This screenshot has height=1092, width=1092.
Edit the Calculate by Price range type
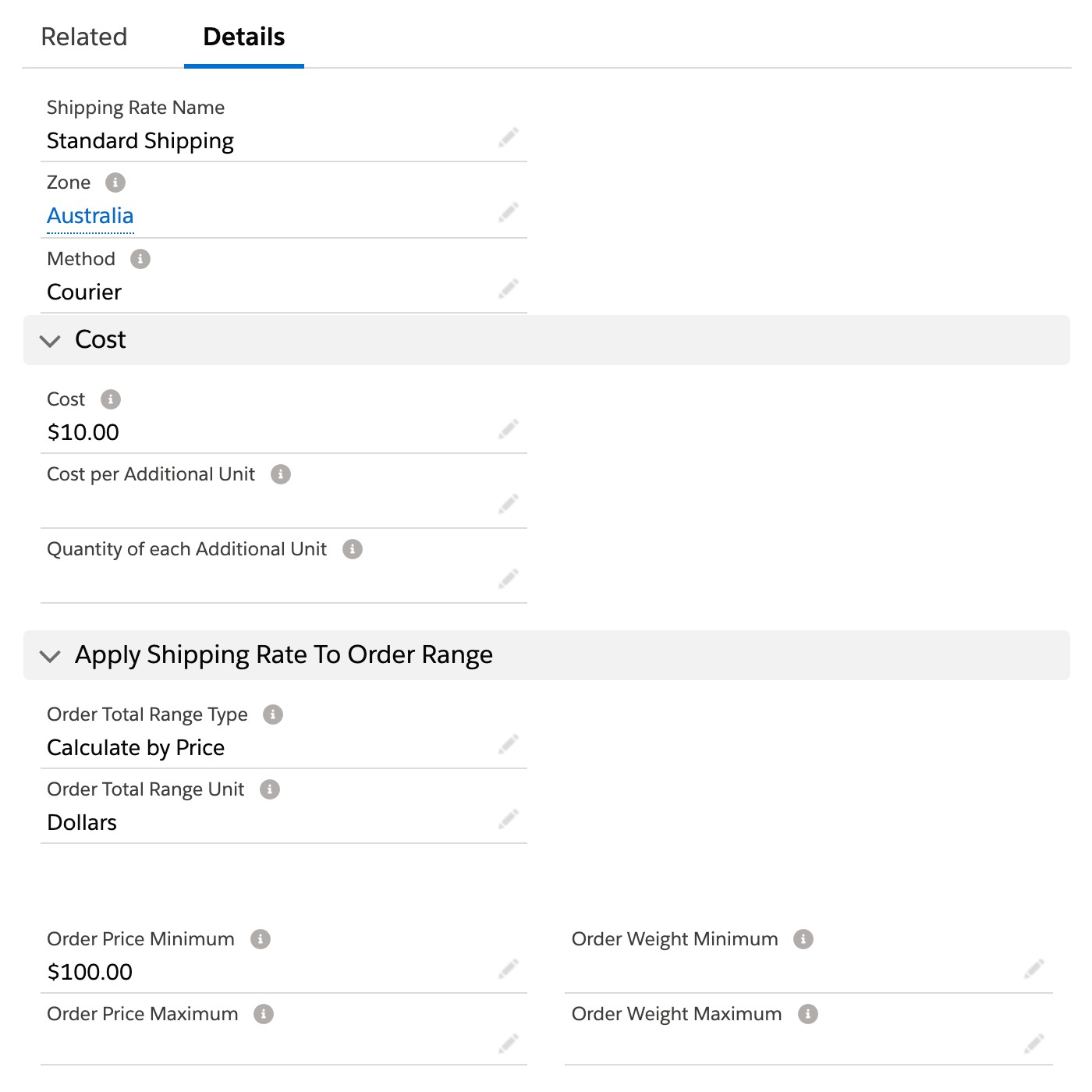tap(509, 744)
